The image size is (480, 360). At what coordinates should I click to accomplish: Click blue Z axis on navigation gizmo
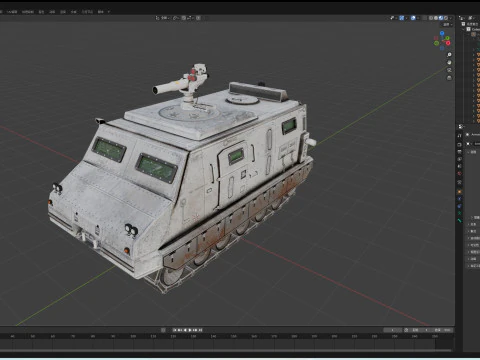click(x=442, y=33)
